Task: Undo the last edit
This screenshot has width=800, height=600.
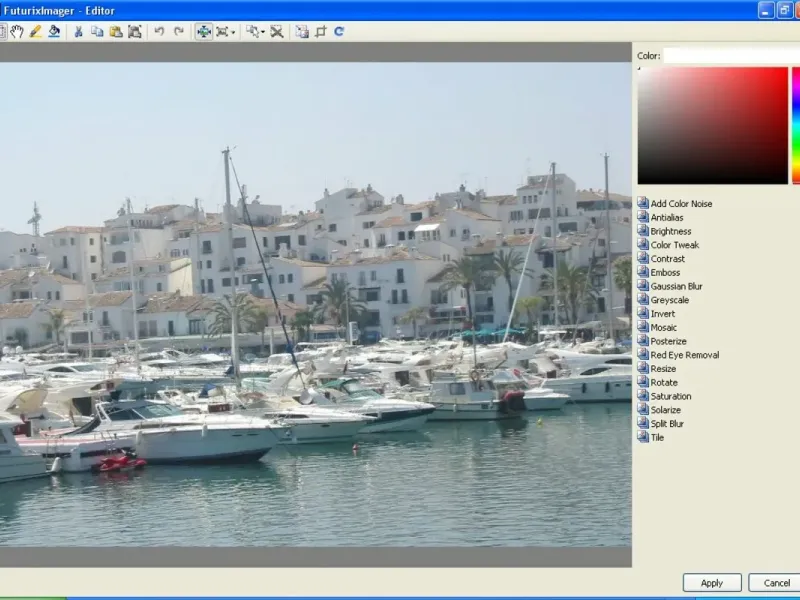Action: tap(159, 32)
